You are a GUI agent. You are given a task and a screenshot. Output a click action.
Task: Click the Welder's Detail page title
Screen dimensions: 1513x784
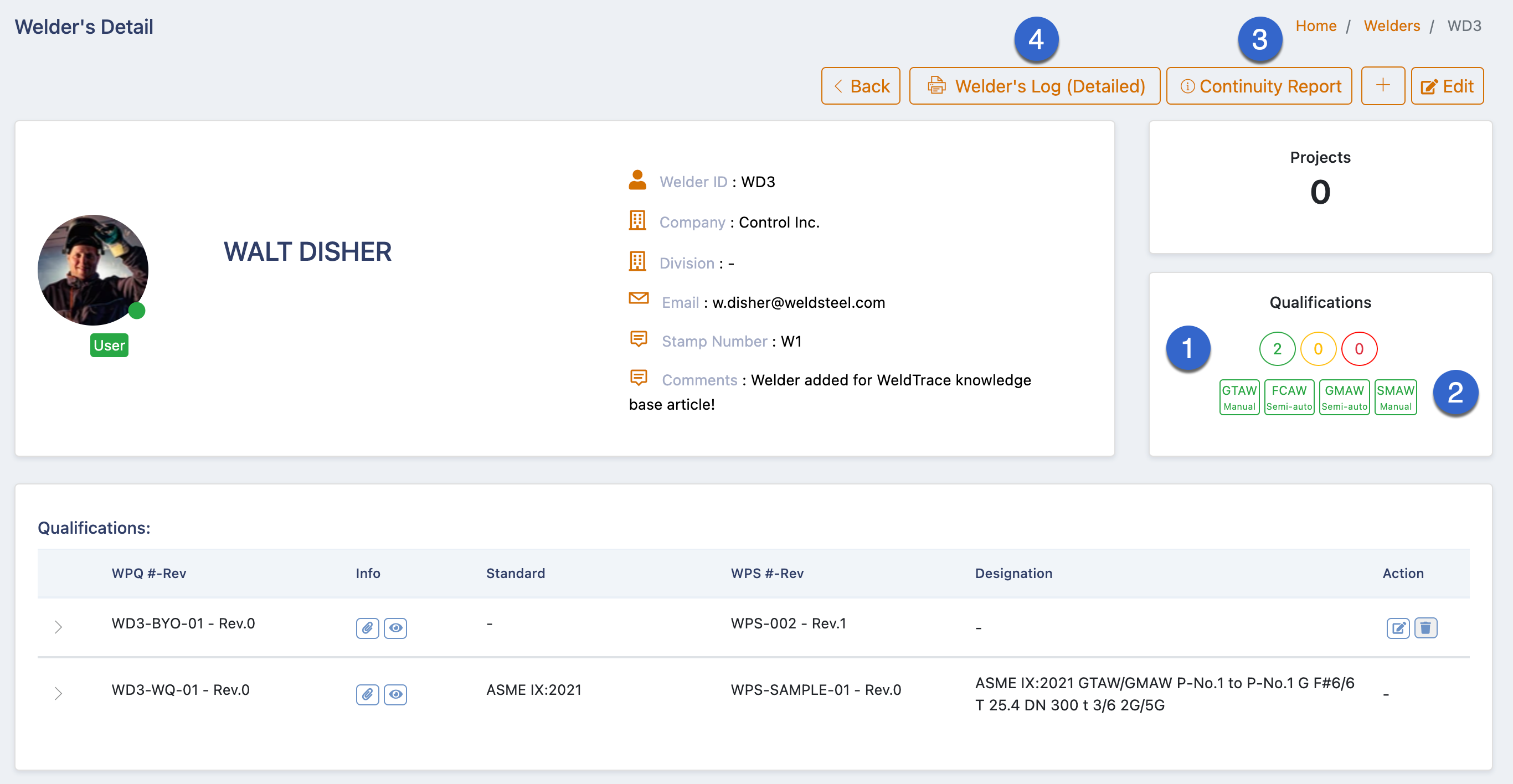(x=84, y=27)
